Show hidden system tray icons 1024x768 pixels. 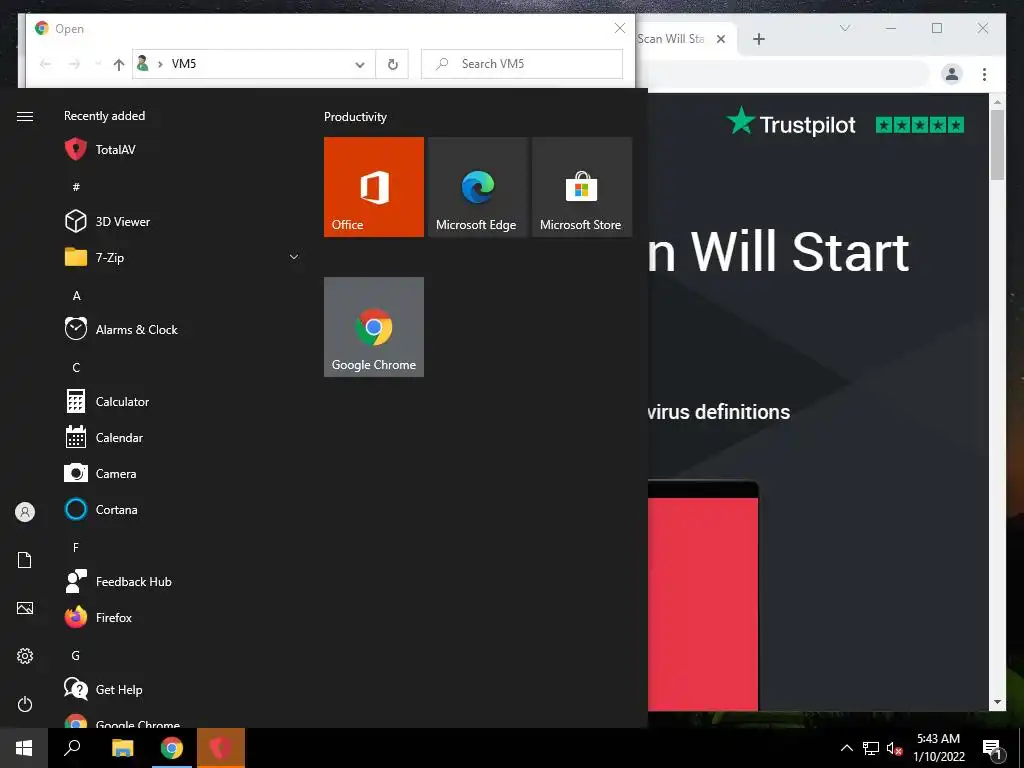846,748
